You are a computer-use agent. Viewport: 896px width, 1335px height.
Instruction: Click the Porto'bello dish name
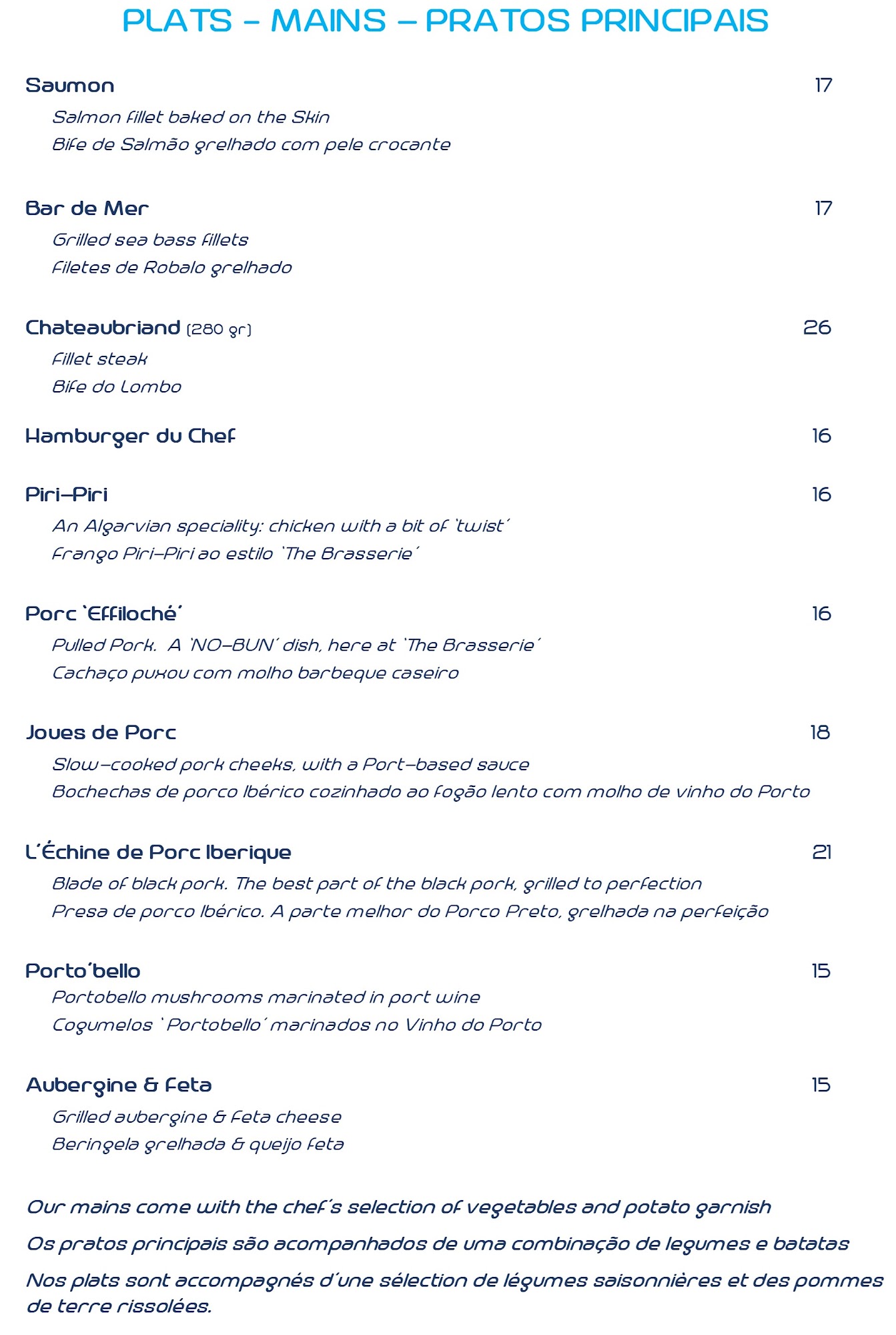click(83, 971)
